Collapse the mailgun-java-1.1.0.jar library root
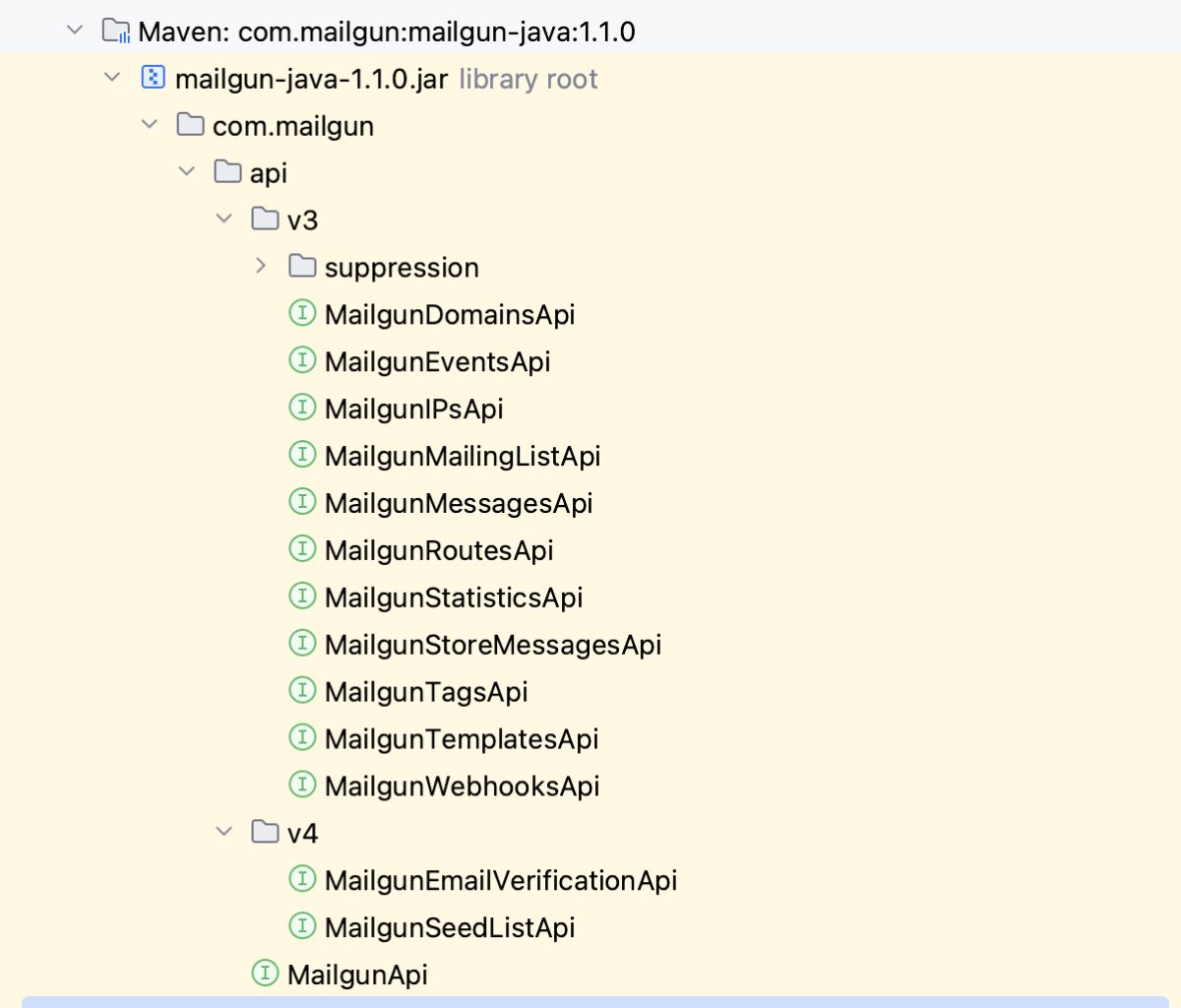 (x=112, y=77)
